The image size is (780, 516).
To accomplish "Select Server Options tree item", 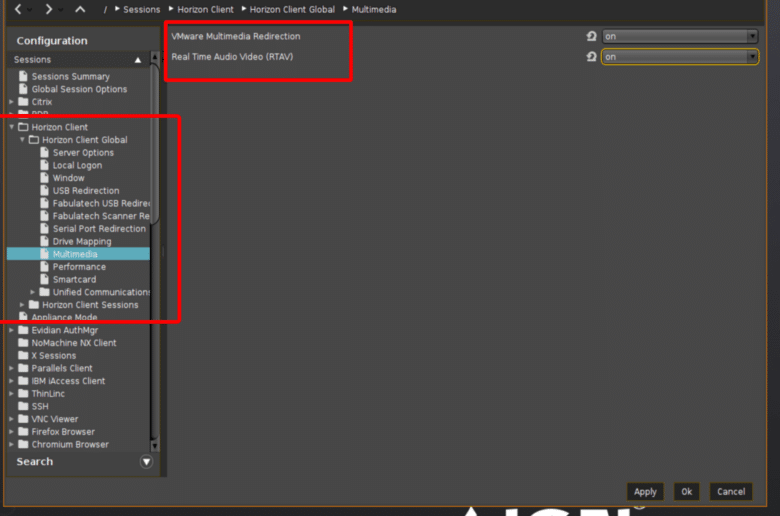I will coord(83,153).
